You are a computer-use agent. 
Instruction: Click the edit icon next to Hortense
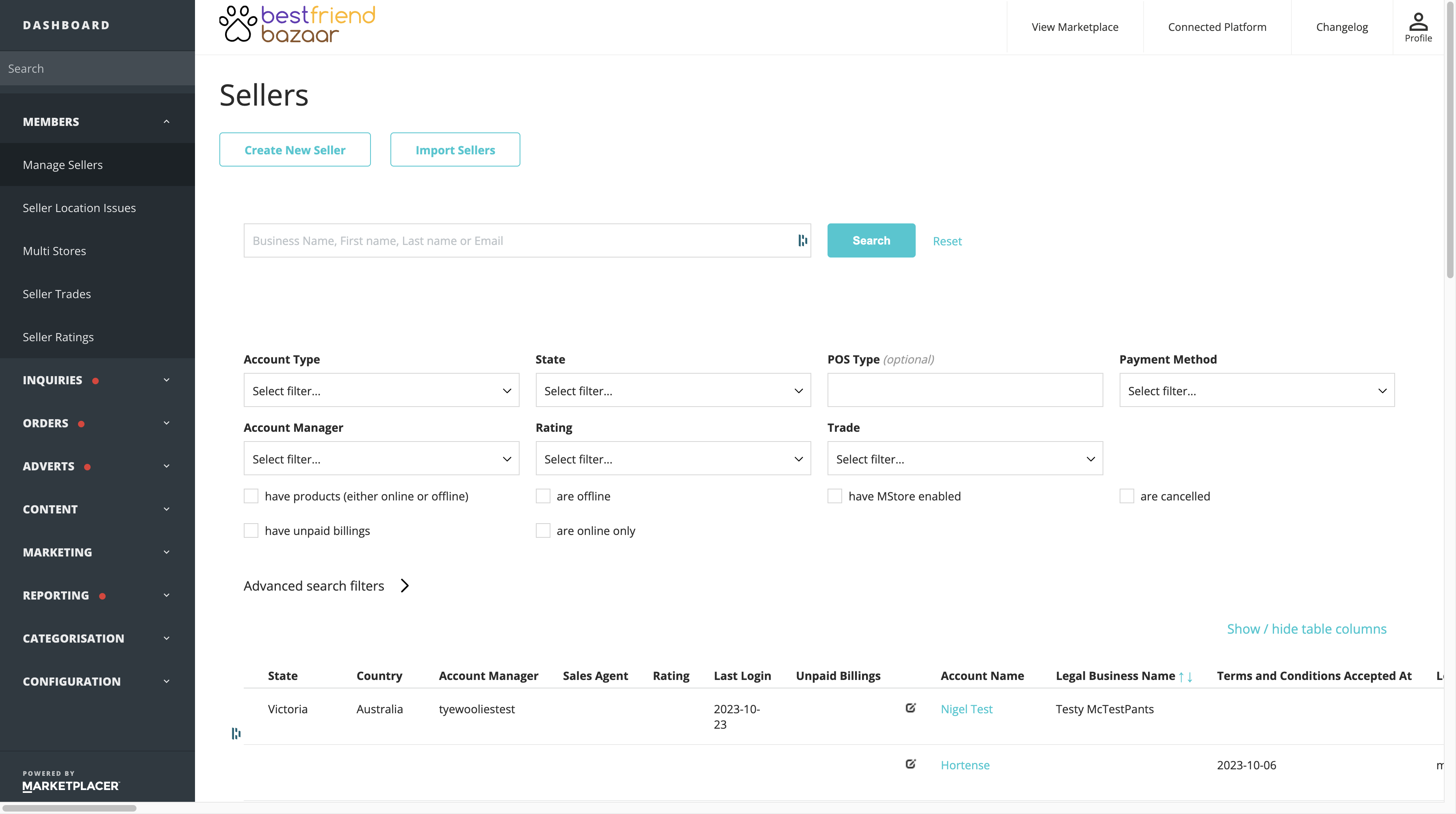click(x=911, y=764)
